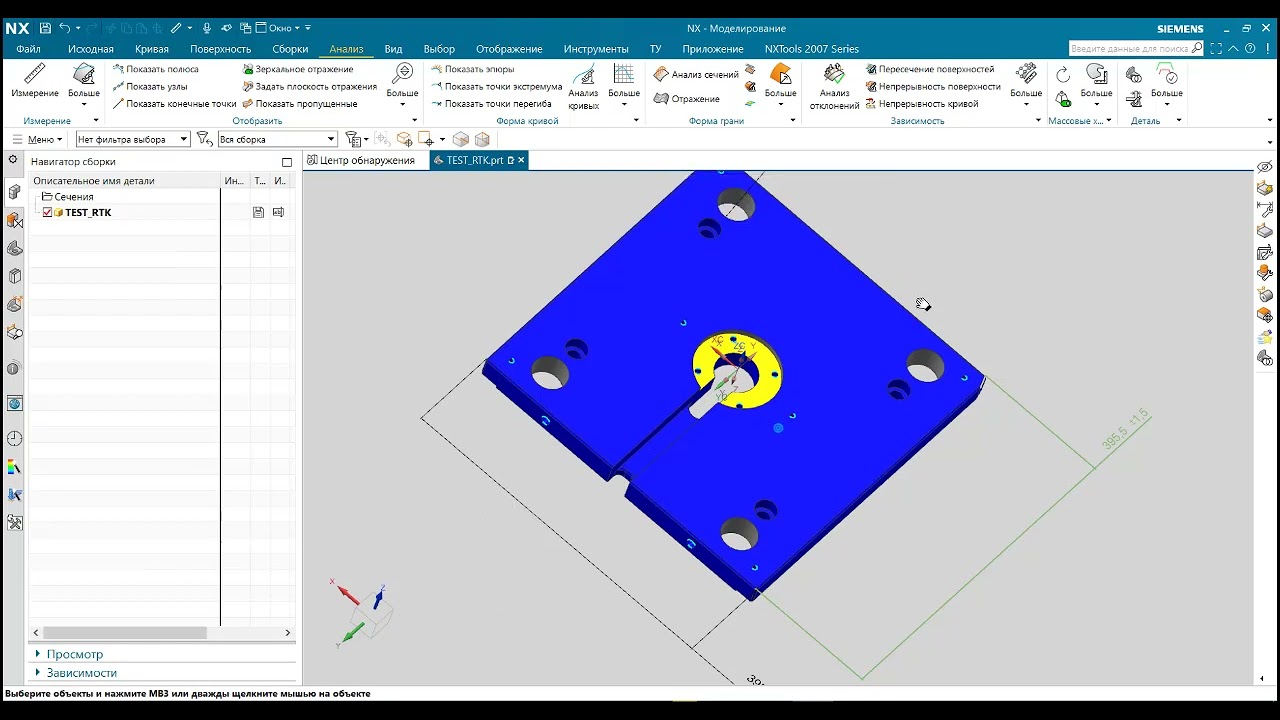Open NXTools 2007 Series tab
The image size is (1280, 720).
[812, 49]
